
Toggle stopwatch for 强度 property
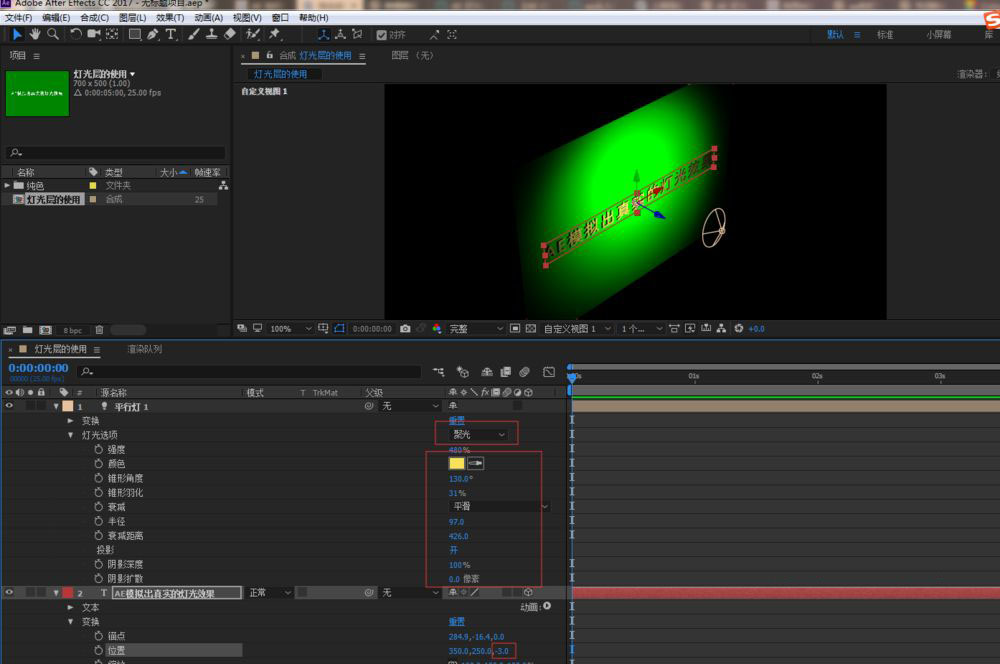click(98, 450)
